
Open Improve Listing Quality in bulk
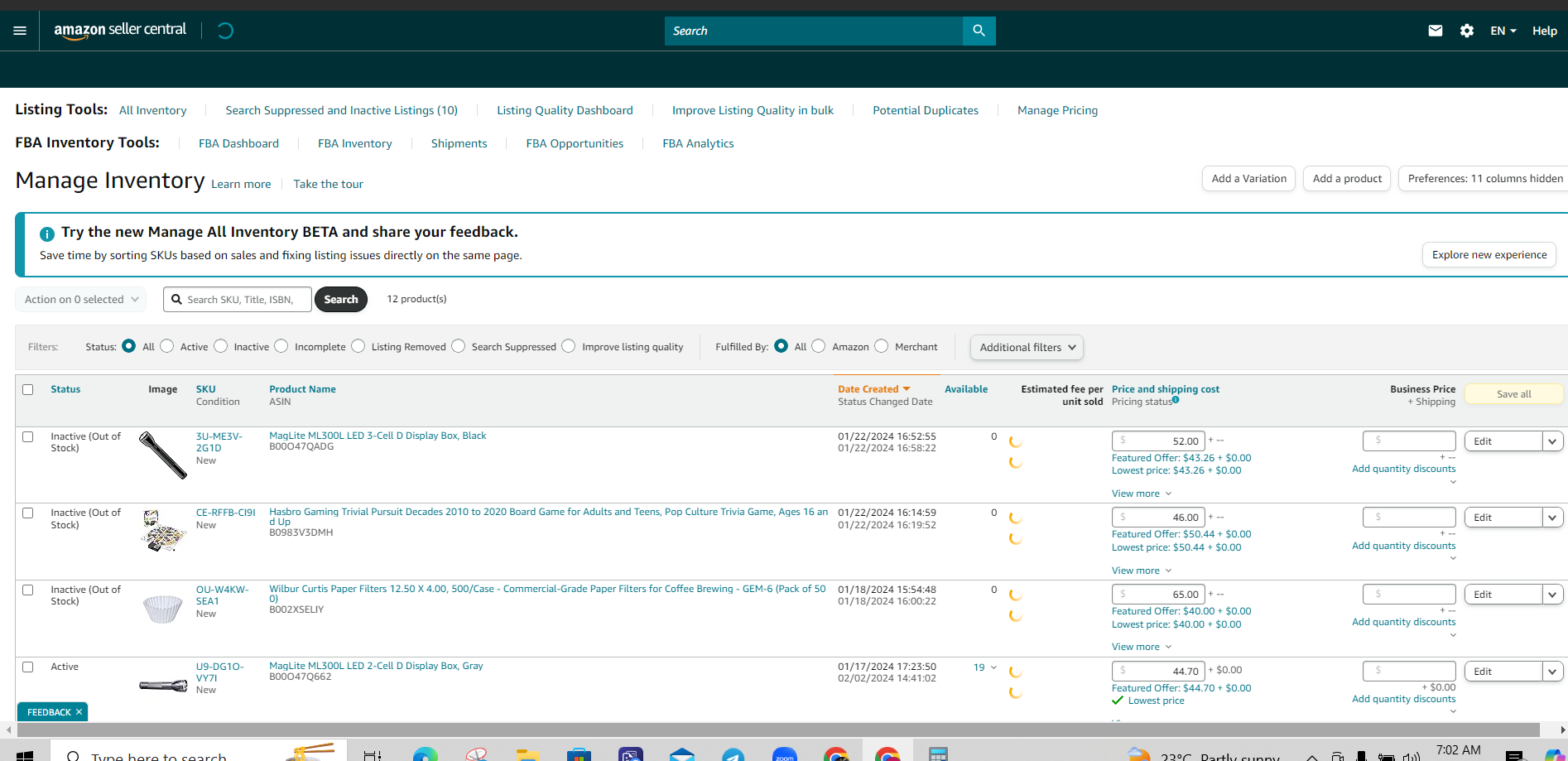(x=753, y=110)
